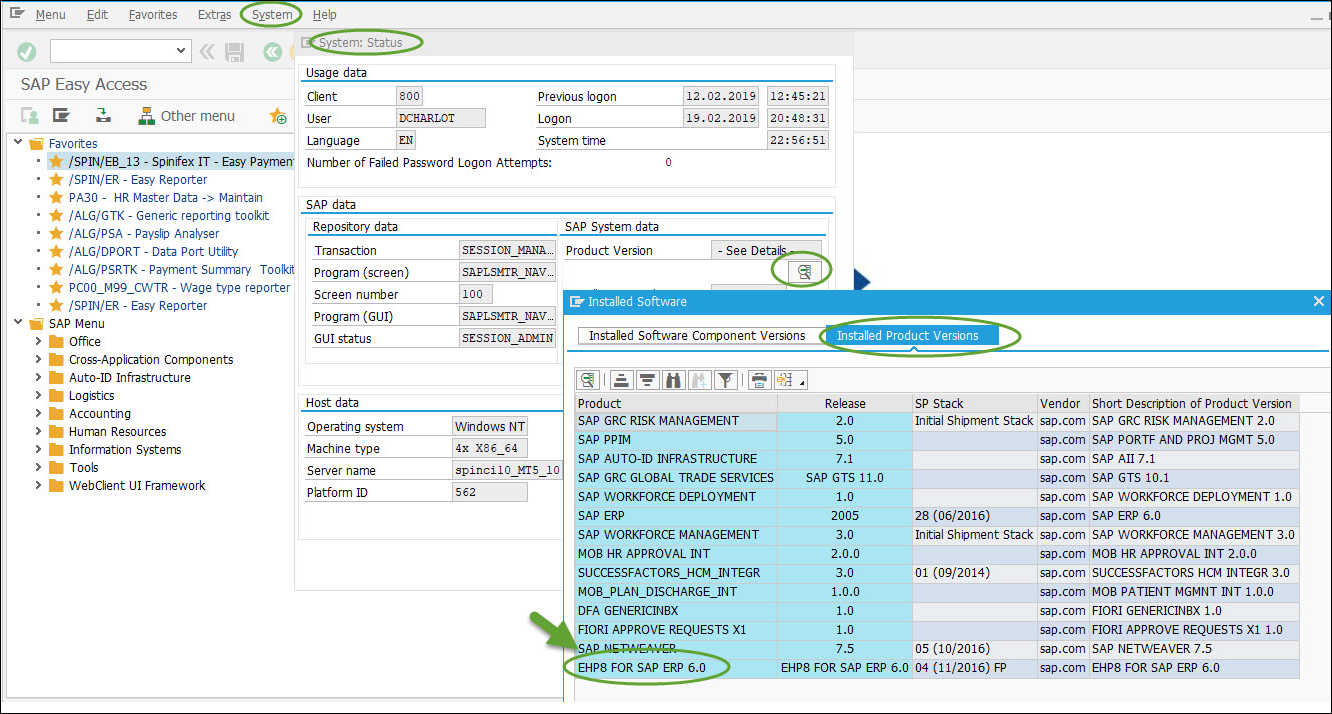Viewport: 1332px width, 714px height.
Task: Click the Other menu button
Action: point(187,116)
